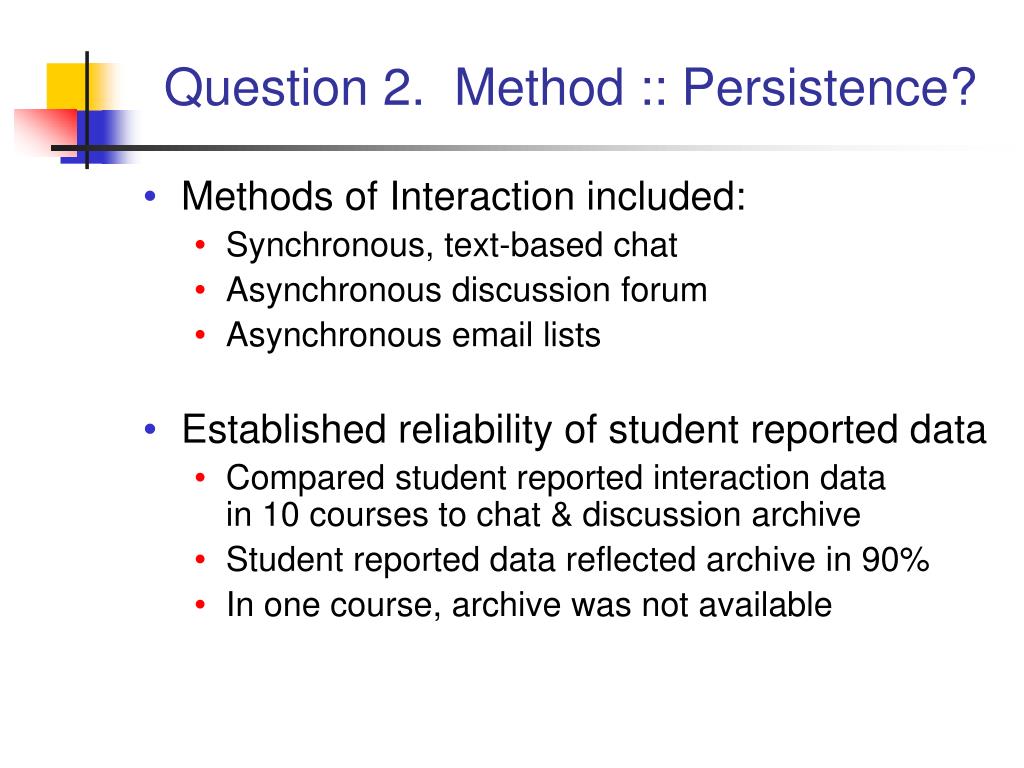Select the 'Asynchronous email lists' line

coord(413,335)
